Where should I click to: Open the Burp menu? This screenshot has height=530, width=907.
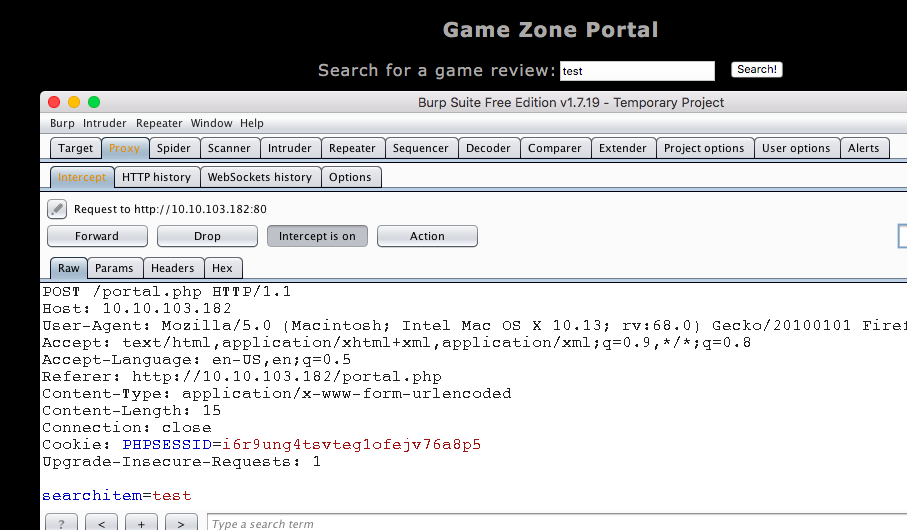point(62,123)
